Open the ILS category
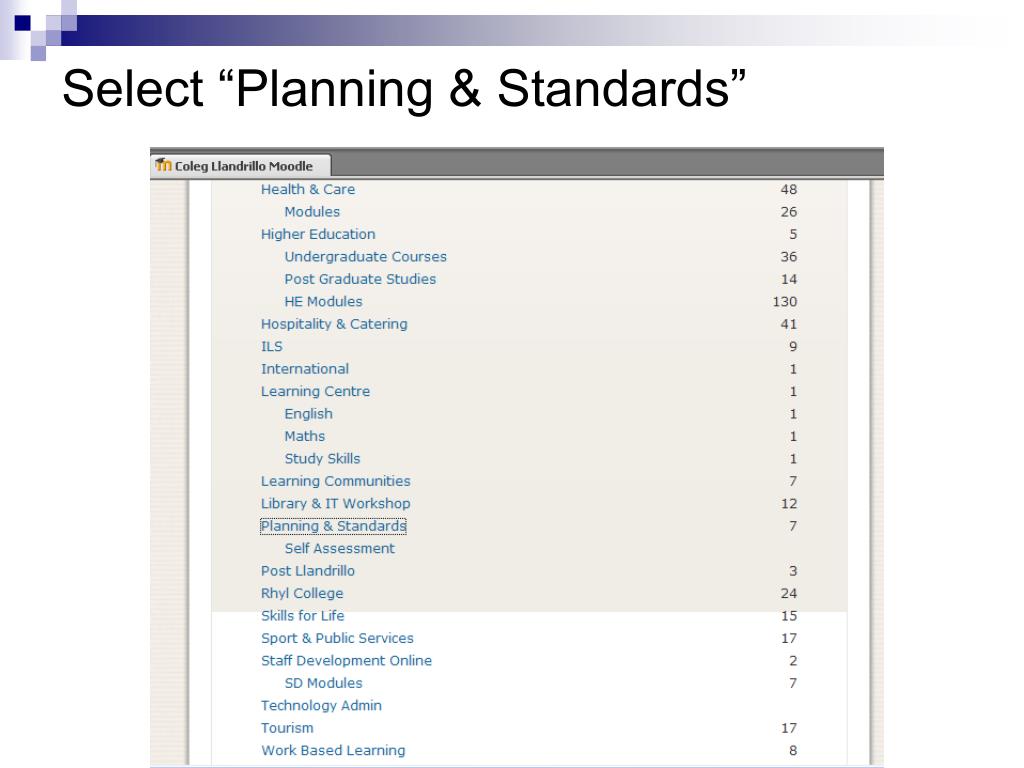Viewport: 1024px width, 768px height. coord(272,347)
